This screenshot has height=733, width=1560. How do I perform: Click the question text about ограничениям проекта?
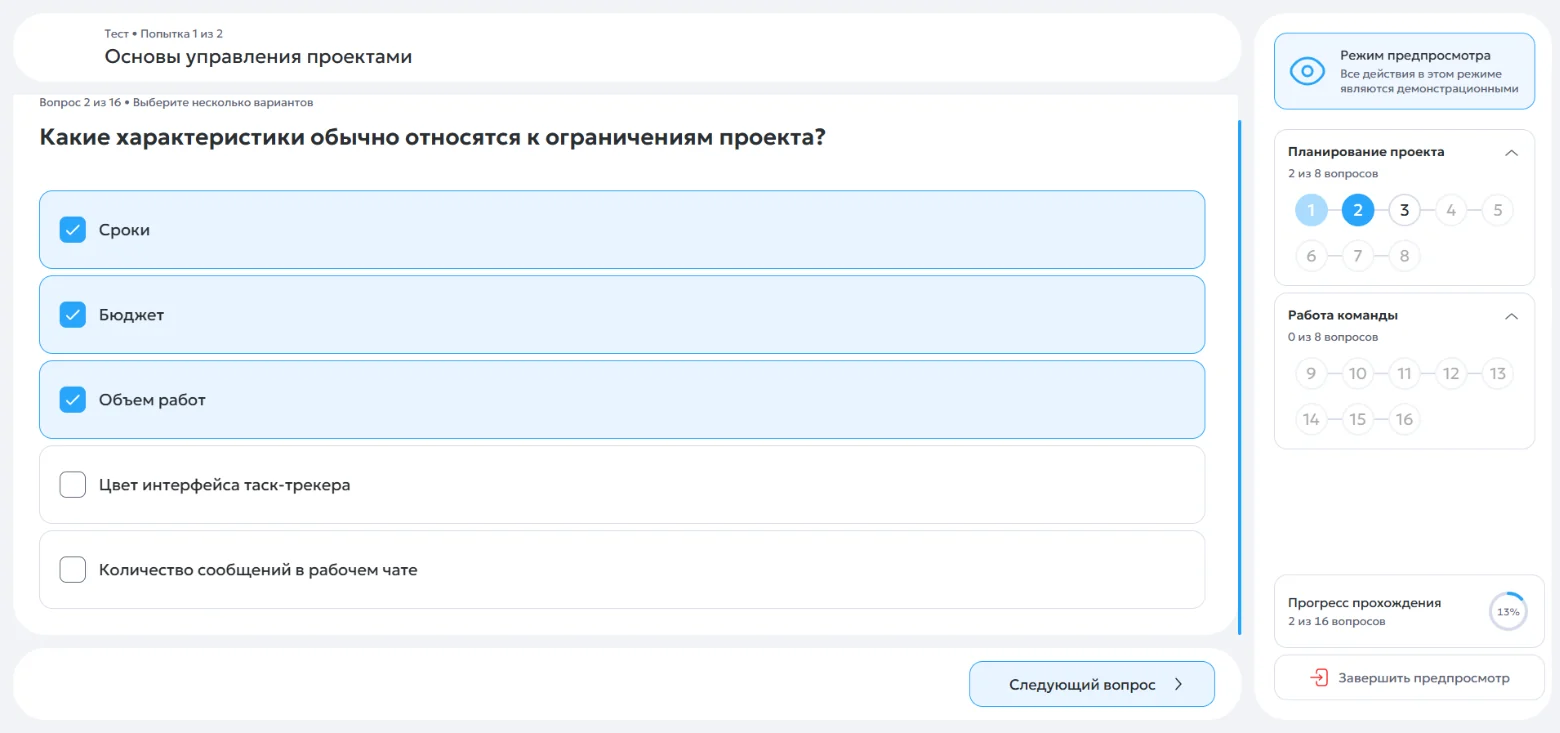(x=432, y=137)
